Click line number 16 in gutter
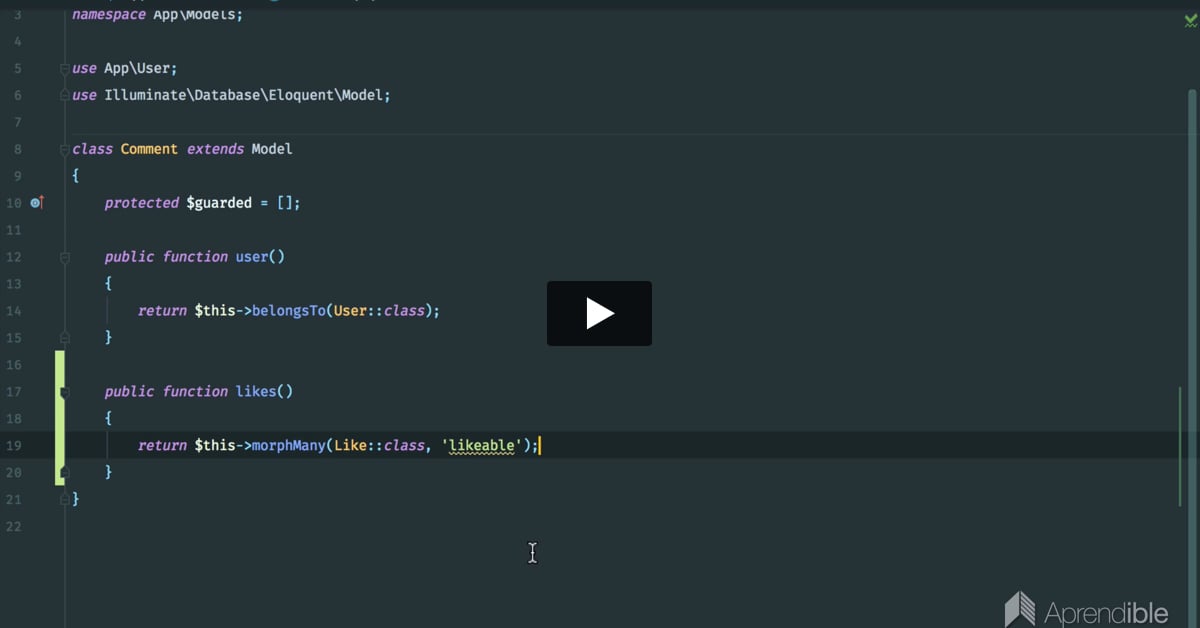This screenshot has height=628, width=1200. pyautogui.click(x=13, y=365)
